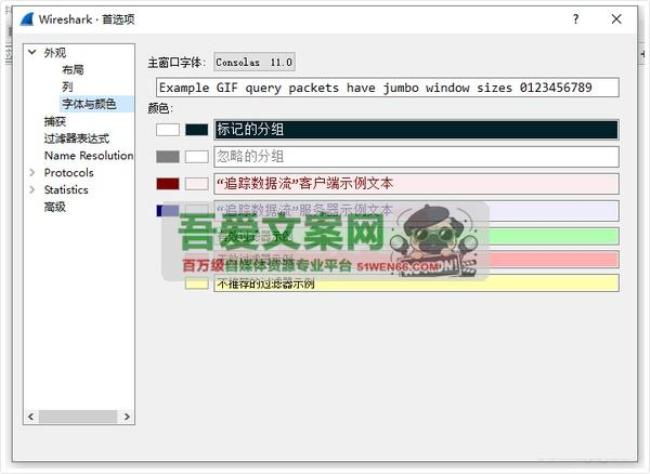Open the 过滤器表达式 preferences page
Screen dimensions: 650x474
tap(77, 139)
